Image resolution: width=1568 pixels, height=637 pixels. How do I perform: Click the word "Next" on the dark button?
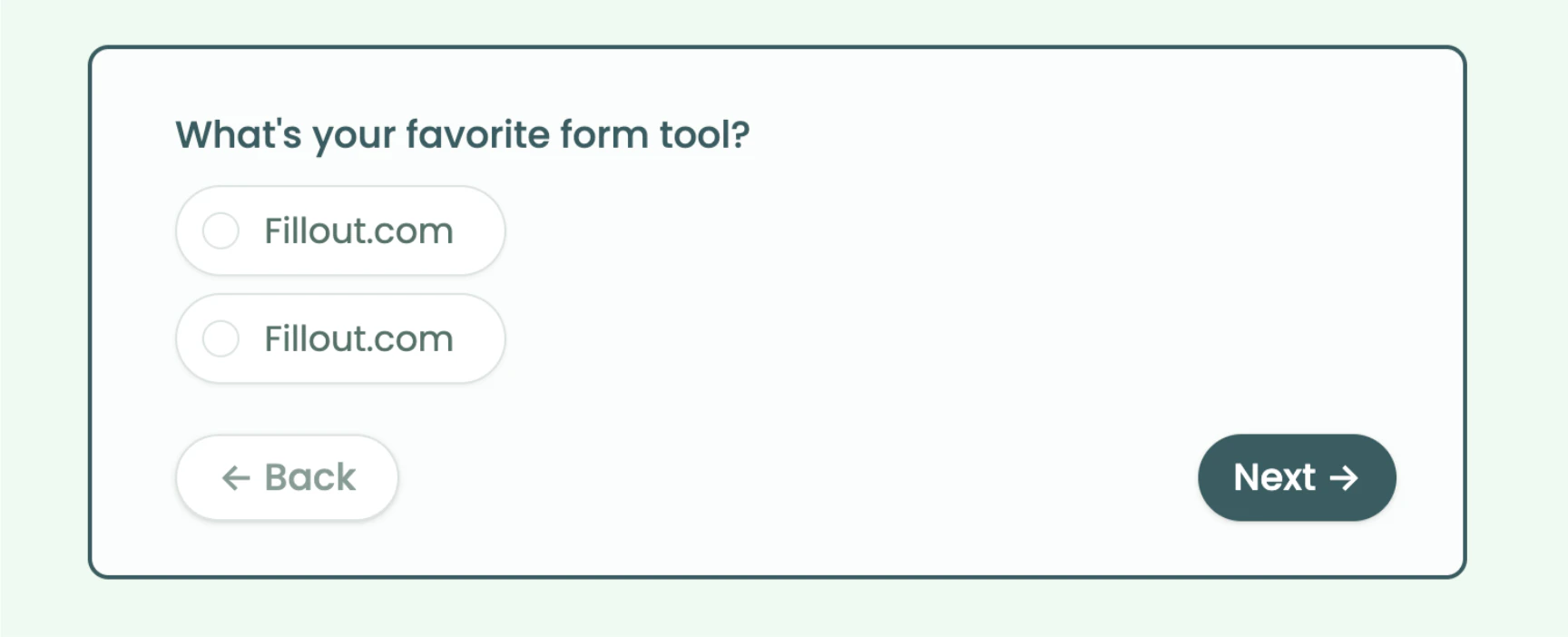click(x=1274, y=477)
